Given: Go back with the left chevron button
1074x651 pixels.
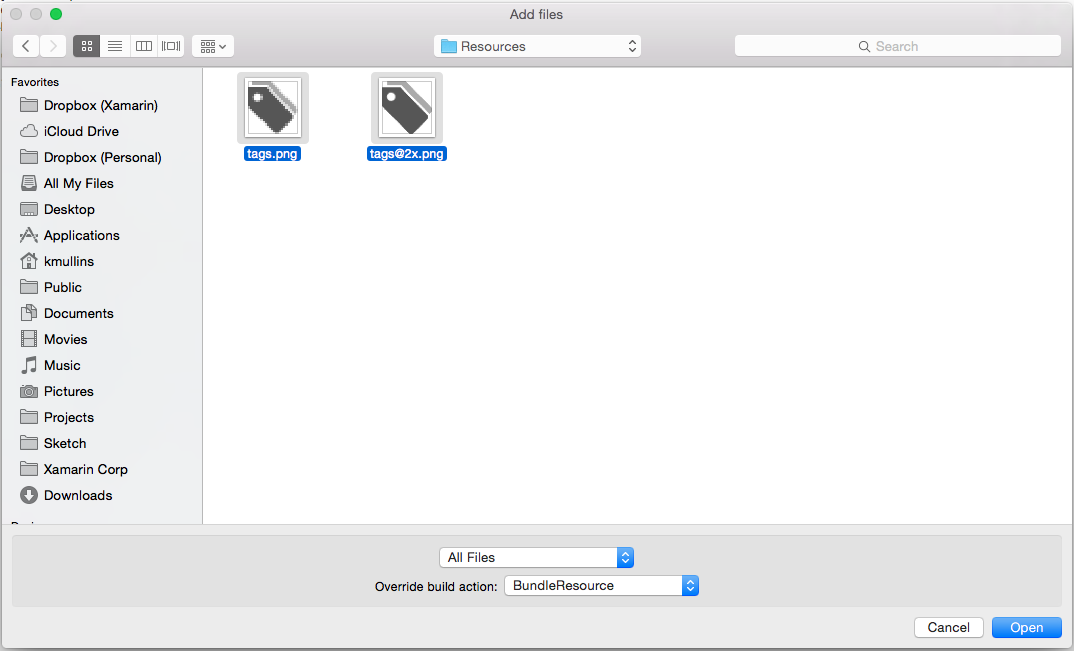Looking at the screenshot, I should click(26, 46).
